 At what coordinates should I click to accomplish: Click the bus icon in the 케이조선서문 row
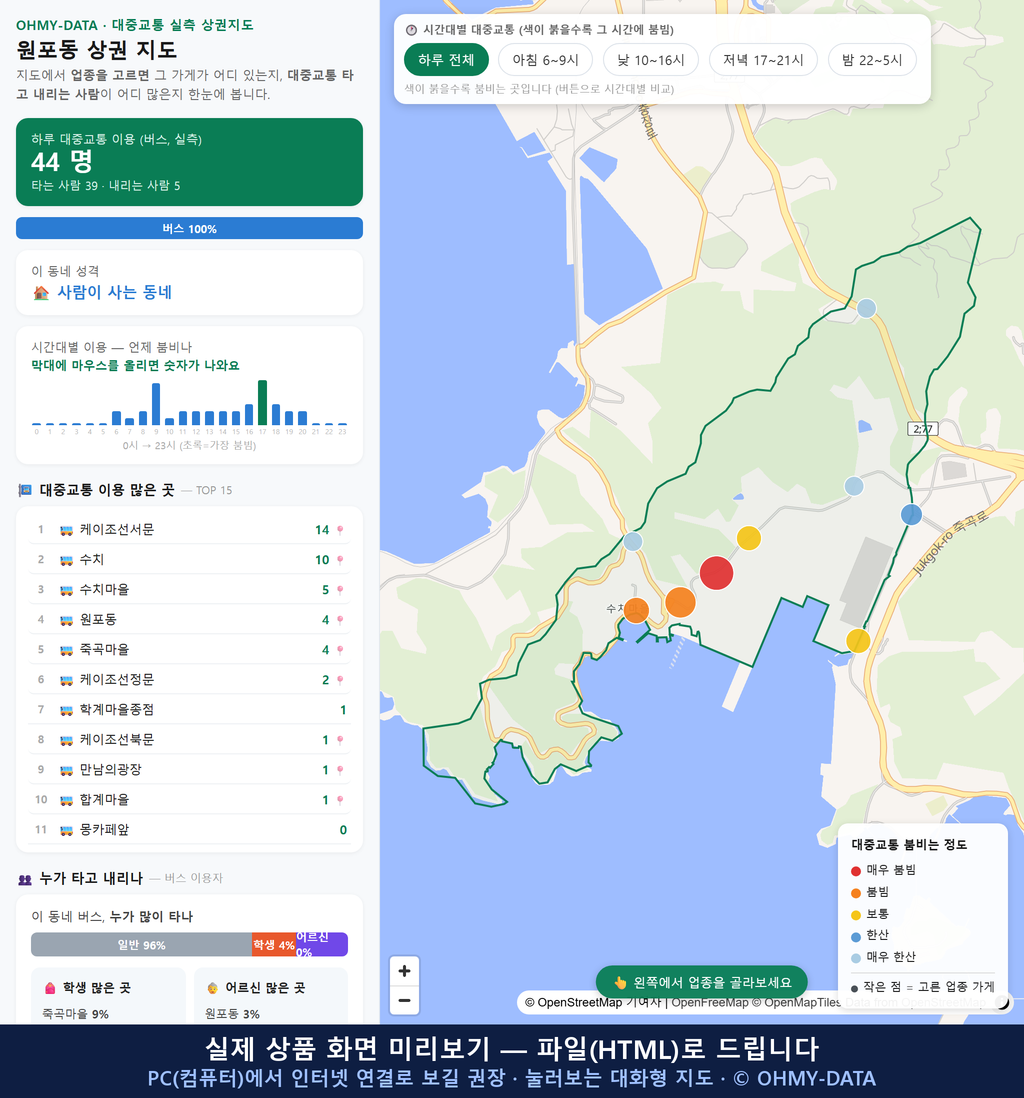pos(67,531)
